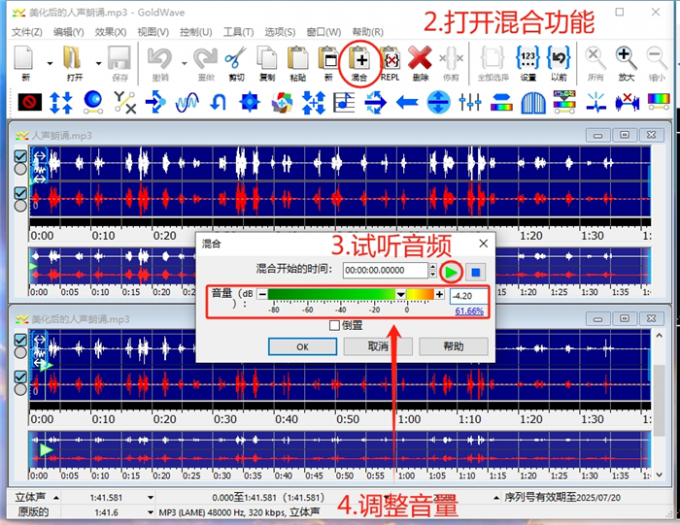Screen dimensions: 680x525
Task: Play the mix preview with green button
Action: click(451, 272)
